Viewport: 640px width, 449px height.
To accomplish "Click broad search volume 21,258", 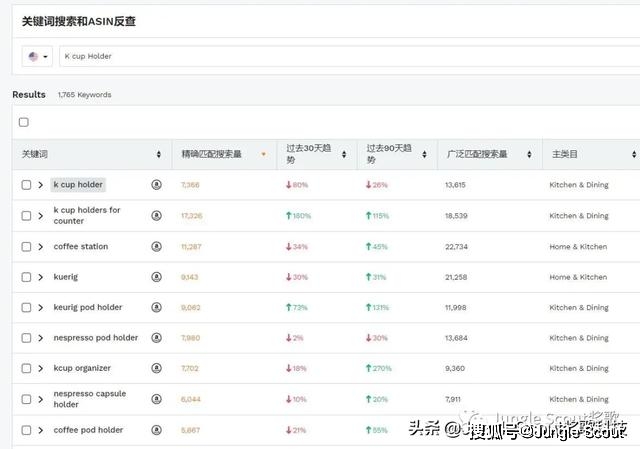I will (x=456, y=277).
